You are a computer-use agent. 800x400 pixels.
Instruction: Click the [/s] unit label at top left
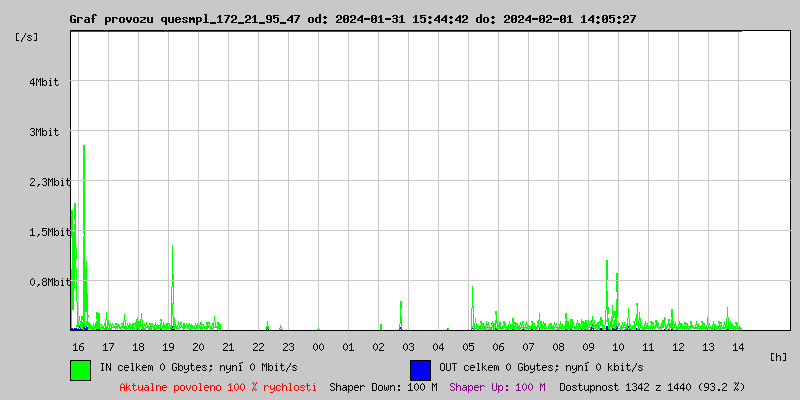[x=27, y=36]
